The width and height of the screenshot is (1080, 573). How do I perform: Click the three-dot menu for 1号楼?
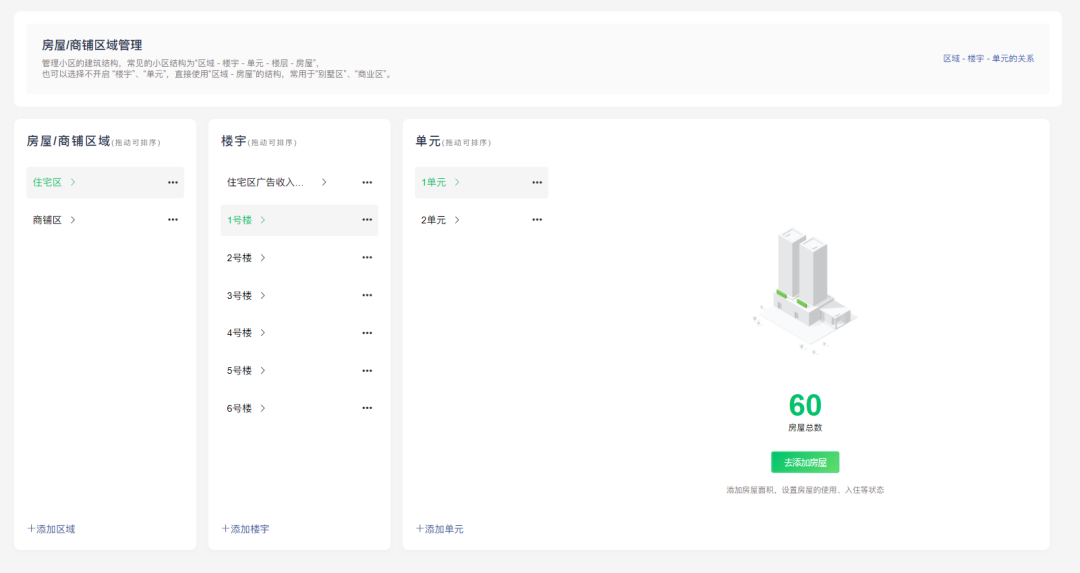[367, 220]
